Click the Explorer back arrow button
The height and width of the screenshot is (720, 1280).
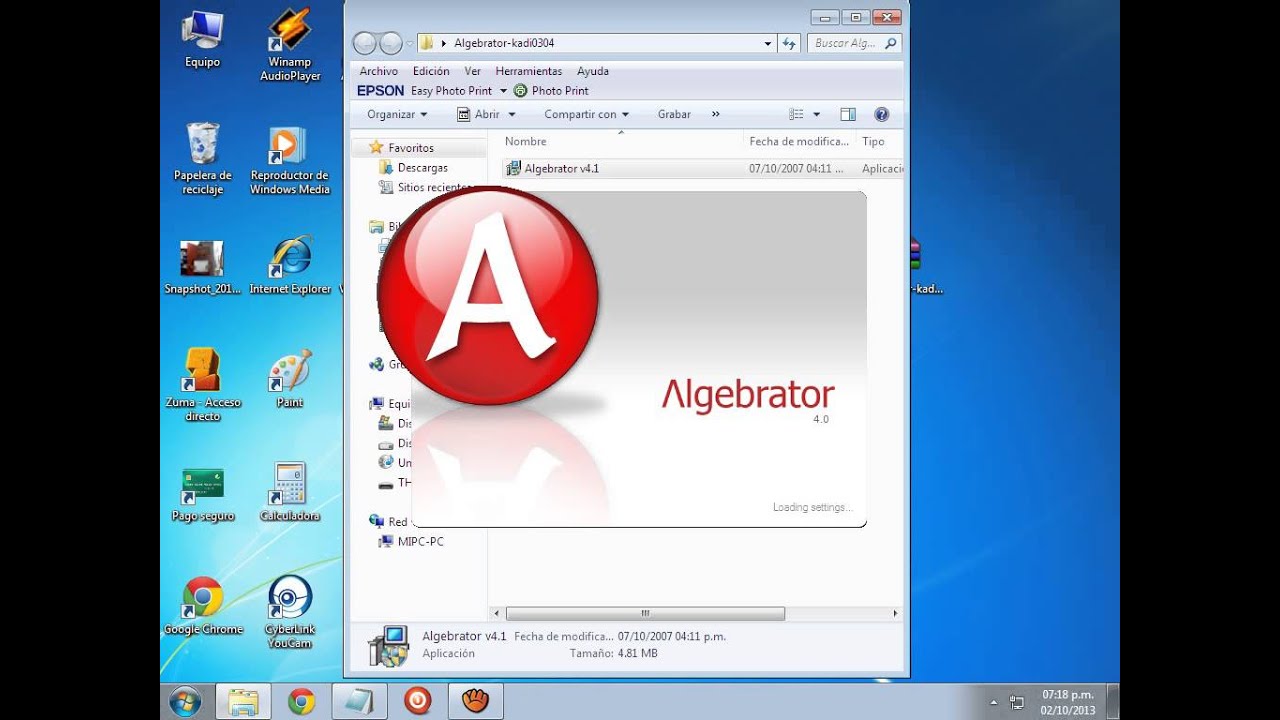365,43
